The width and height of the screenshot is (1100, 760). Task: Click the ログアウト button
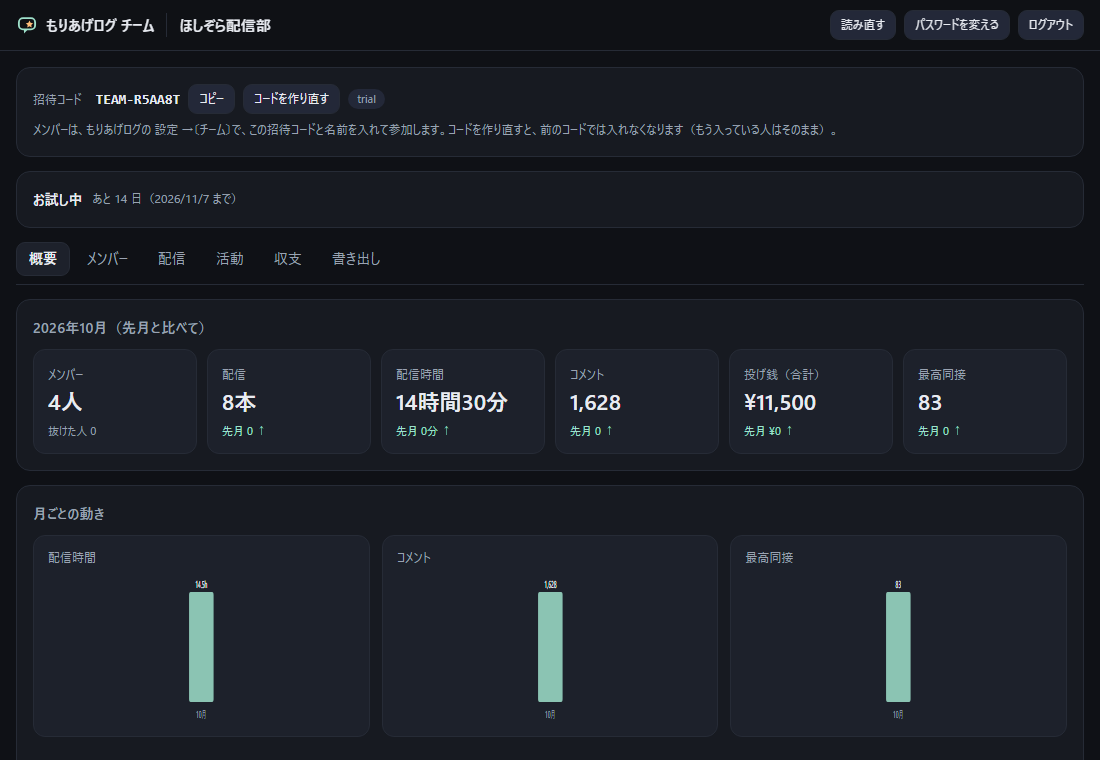pos(1050,25)
